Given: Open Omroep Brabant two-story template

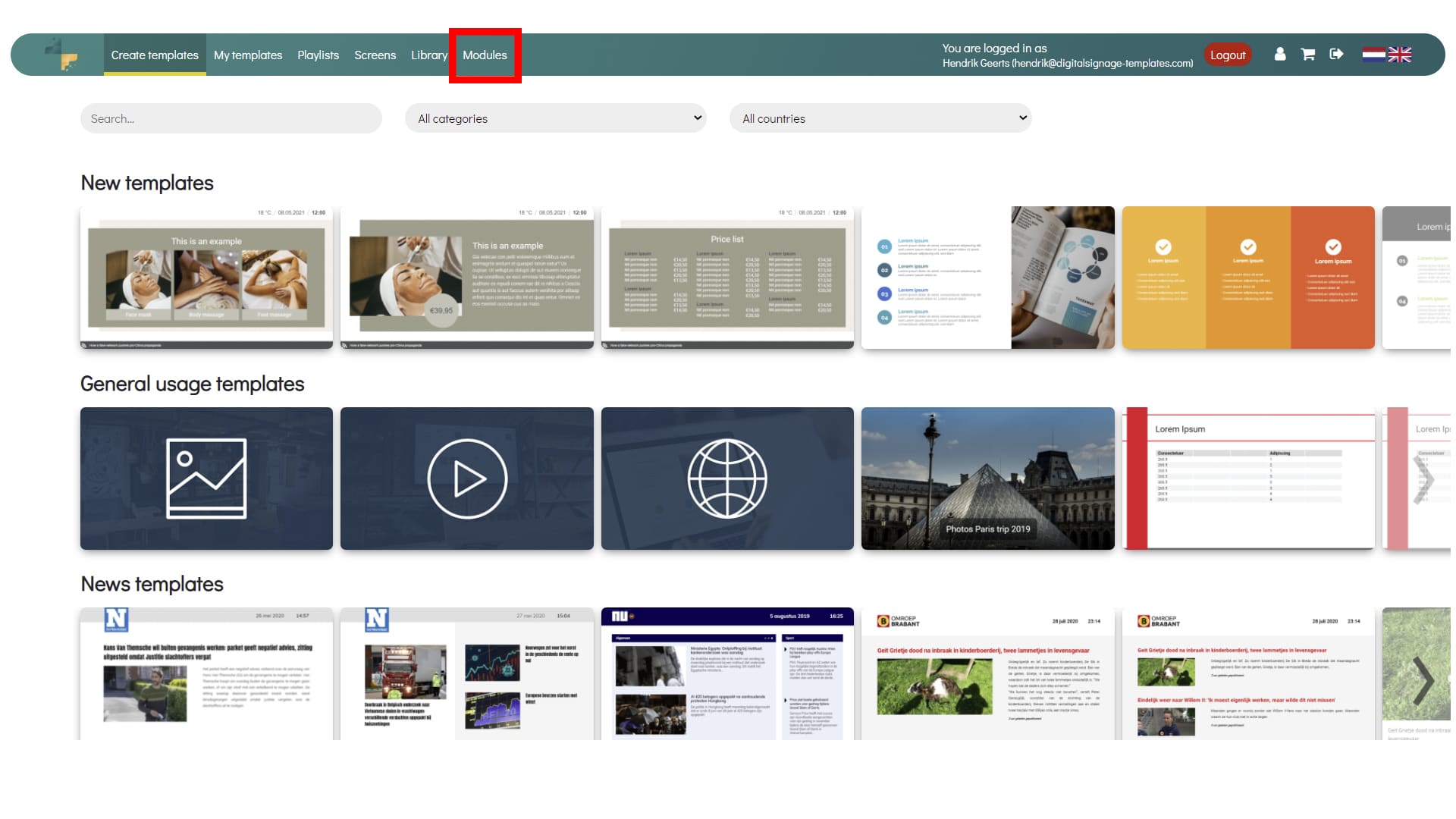Looking at the screenshot, I should (1248, 673).
